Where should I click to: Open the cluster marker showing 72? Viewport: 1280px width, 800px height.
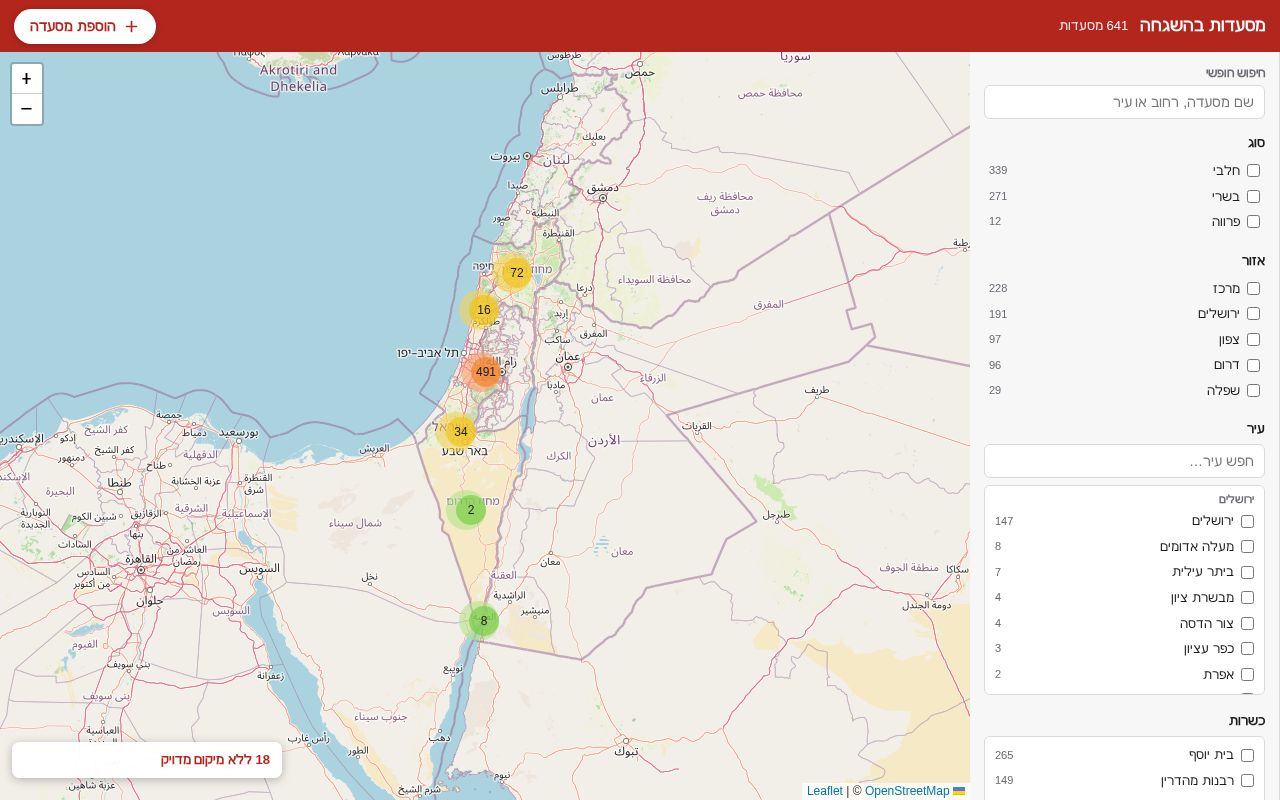(517, 273)
